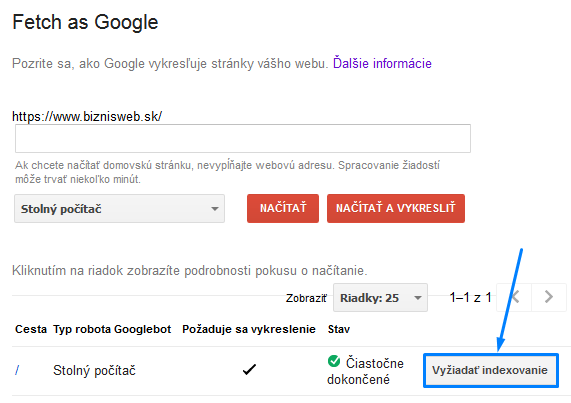The width and height of the screenshot is (571, 403).
Task: Click the Vyžiadať indexovanie button
Action: [490, 370]
